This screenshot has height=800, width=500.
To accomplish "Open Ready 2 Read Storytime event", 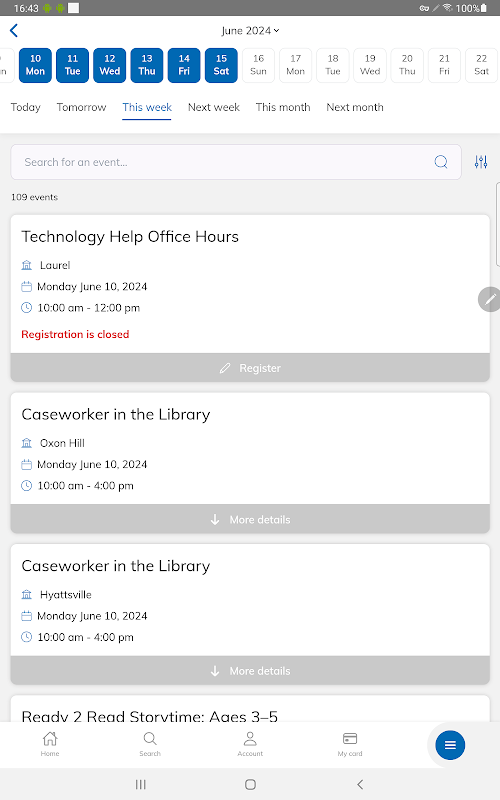I will tap(149, 716).
